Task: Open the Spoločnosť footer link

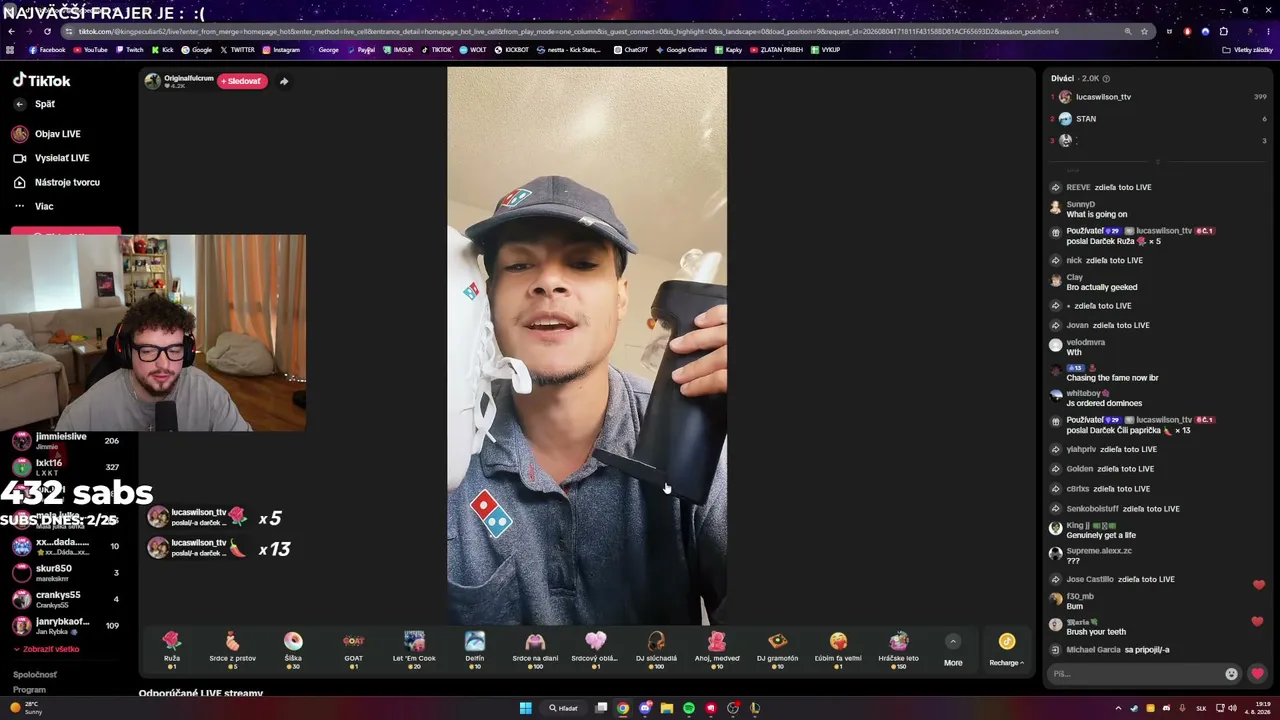Action: (35, 675)
